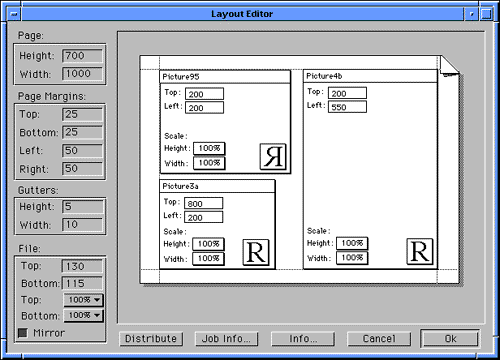Edit the Gutters Width field
This screenshot has width=500, height=360.
tap(82, 225)
